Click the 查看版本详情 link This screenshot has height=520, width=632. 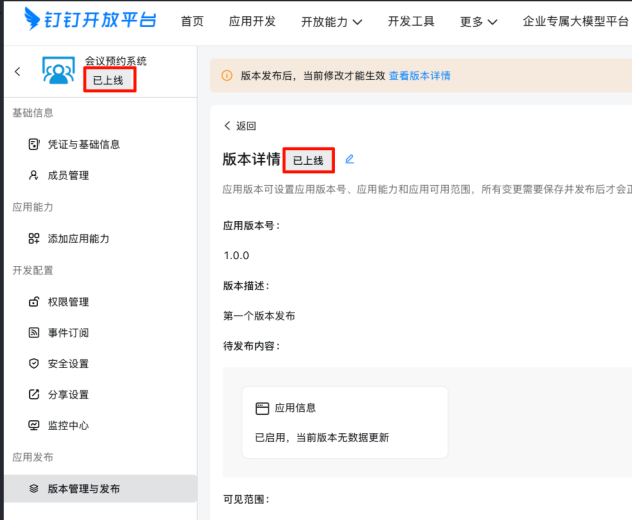[x=419, y=75]
